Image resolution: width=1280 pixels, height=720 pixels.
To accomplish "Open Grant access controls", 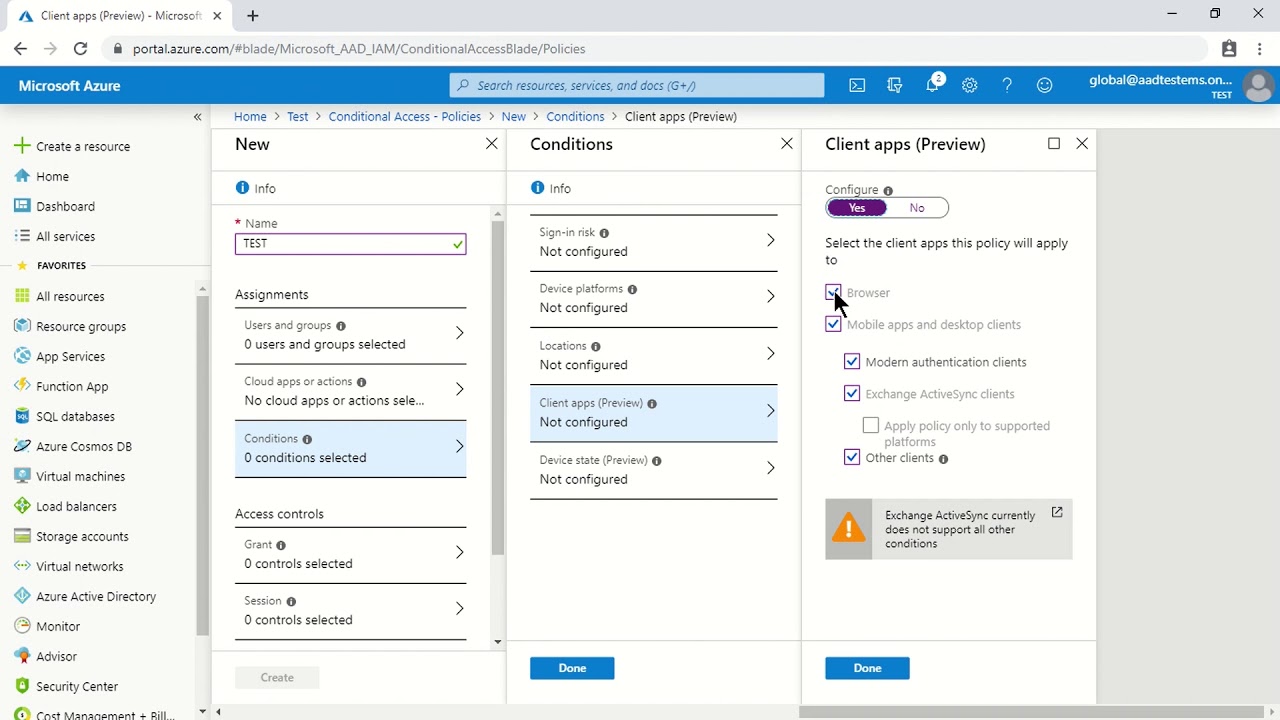I will point(350,554).
